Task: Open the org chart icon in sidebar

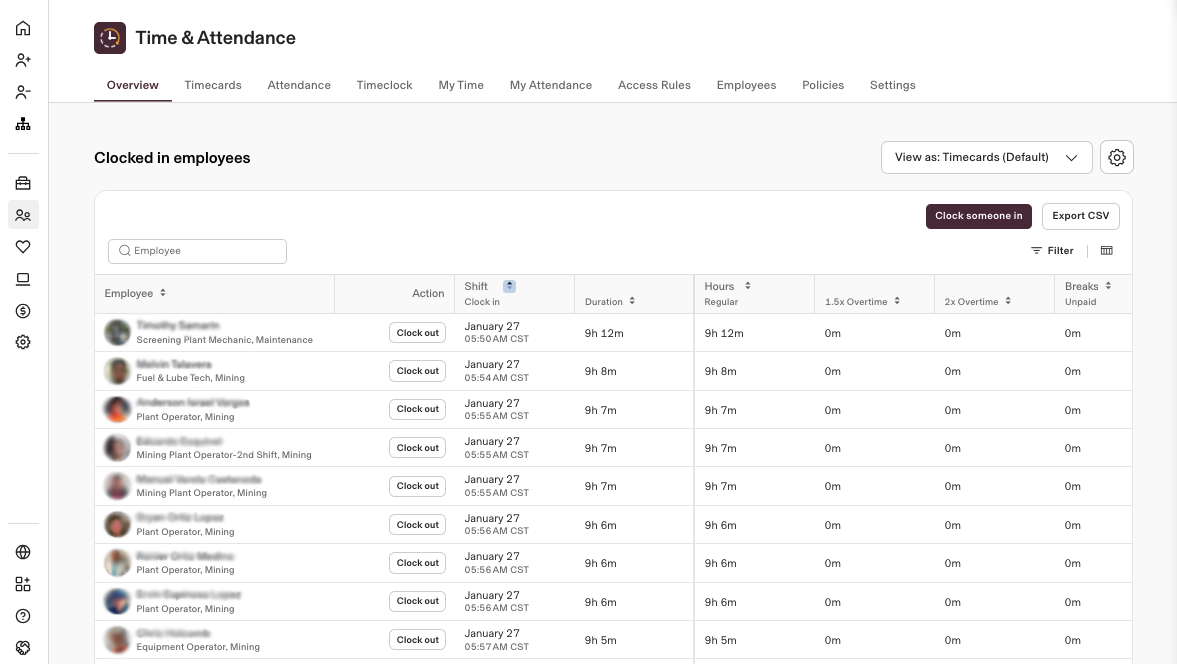Action: [x=23, y=124]
